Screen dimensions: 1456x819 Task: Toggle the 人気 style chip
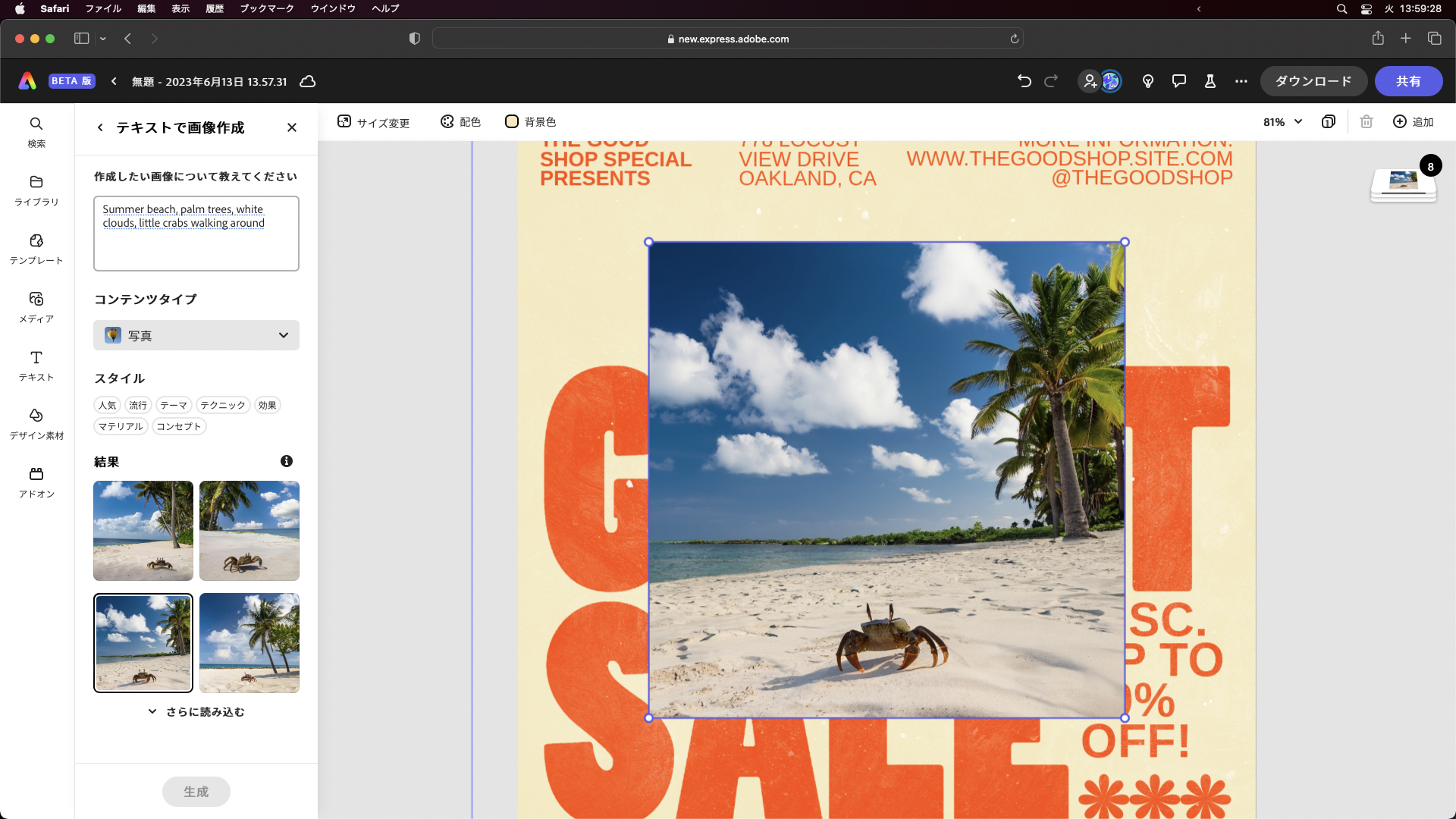coord(107,405)
